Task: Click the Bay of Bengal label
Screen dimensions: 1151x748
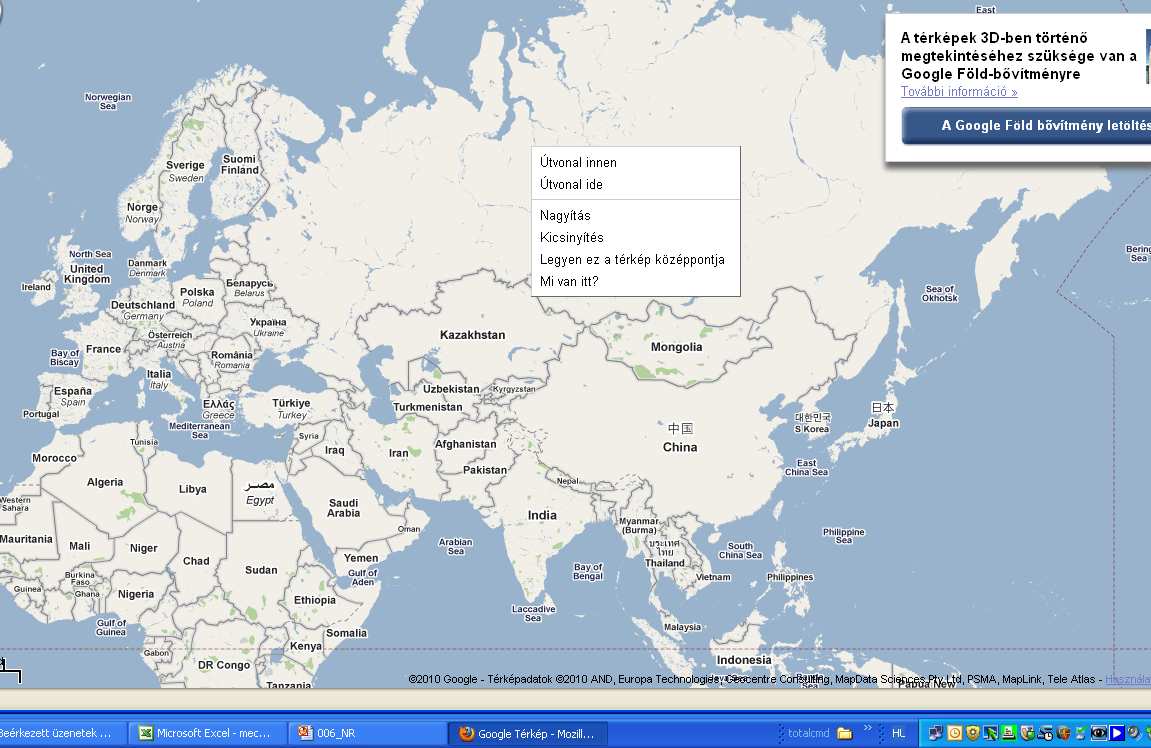Action: [588, 571]
